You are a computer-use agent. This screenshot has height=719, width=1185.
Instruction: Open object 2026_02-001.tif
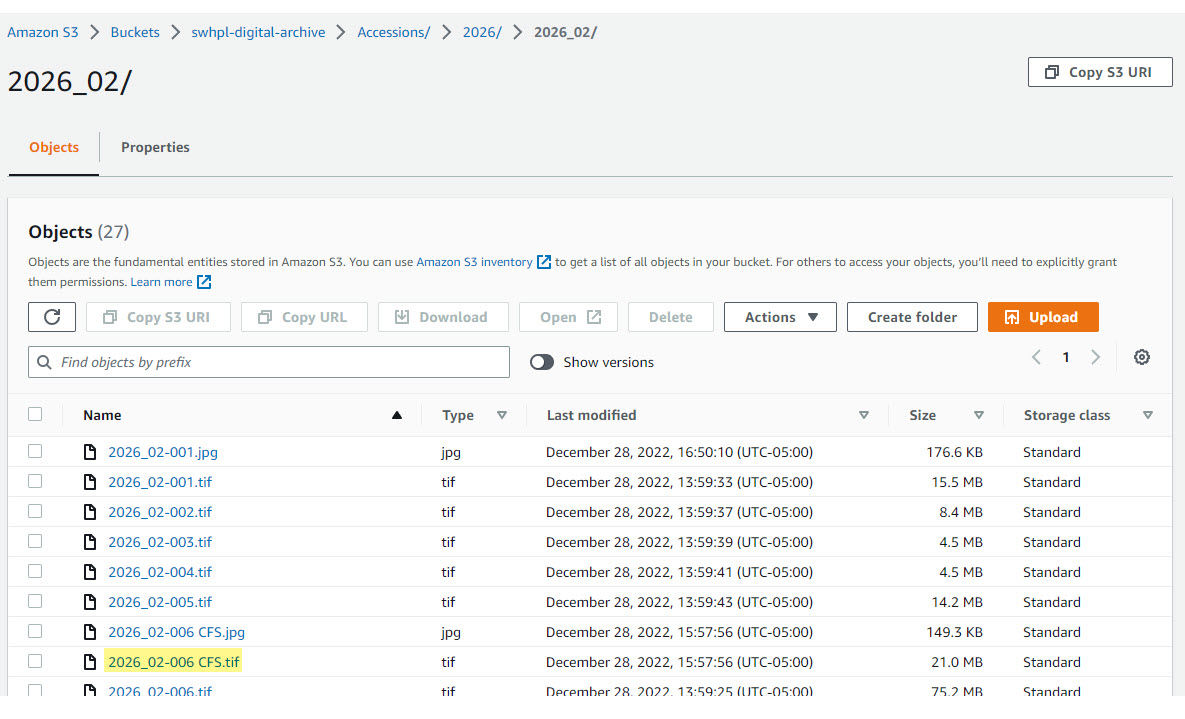click(x=160, y=482)
